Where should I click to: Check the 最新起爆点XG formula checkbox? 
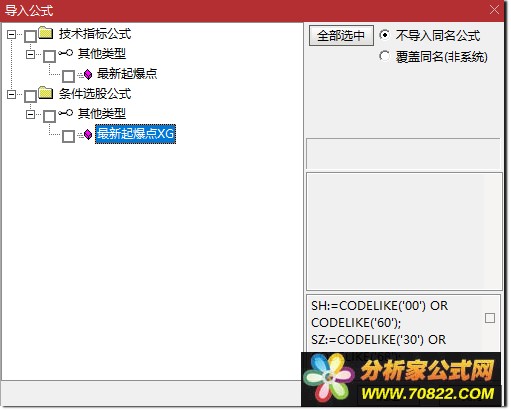click(x=68, y=136)
